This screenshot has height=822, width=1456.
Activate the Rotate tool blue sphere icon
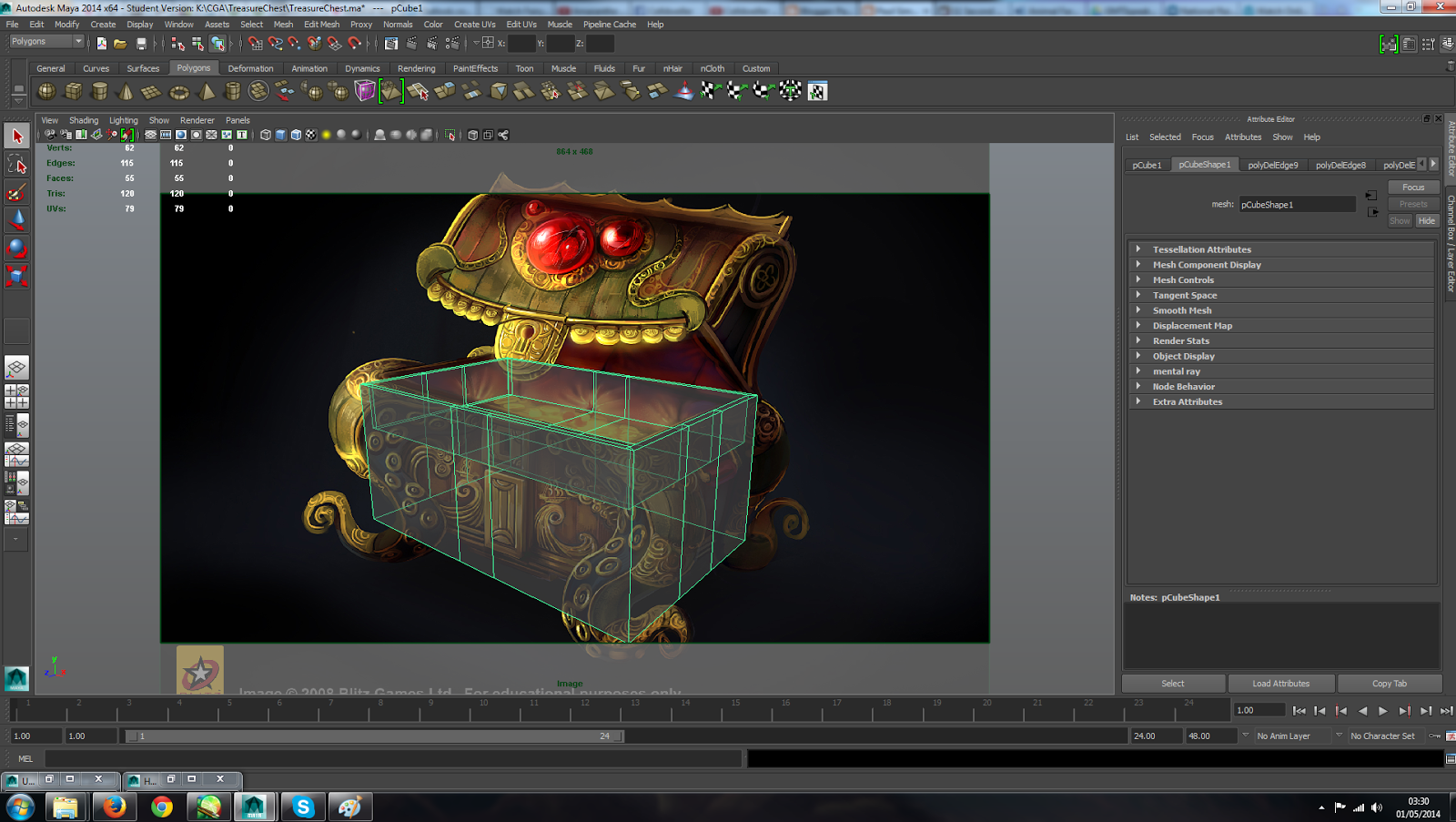tap(16, 249)
